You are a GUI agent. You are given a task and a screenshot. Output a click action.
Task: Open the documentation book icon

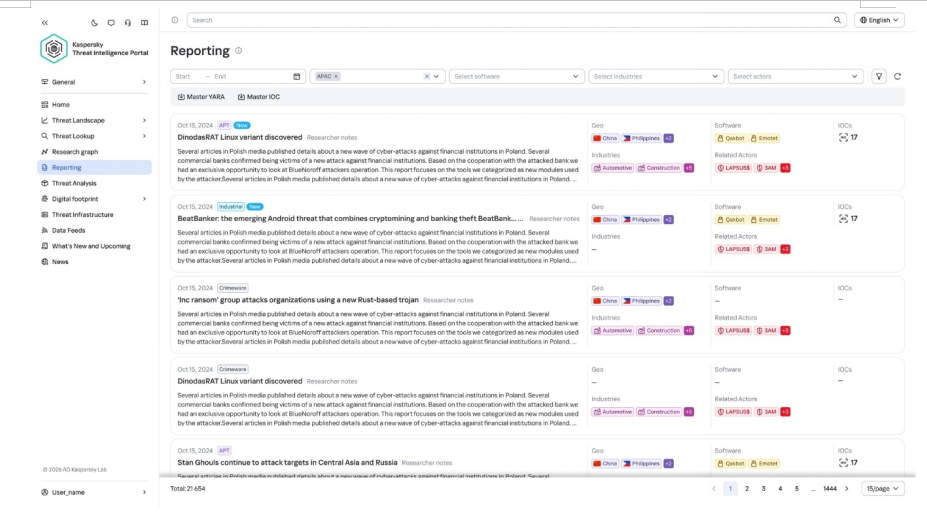pyautogui.click(x=144, y=22)
